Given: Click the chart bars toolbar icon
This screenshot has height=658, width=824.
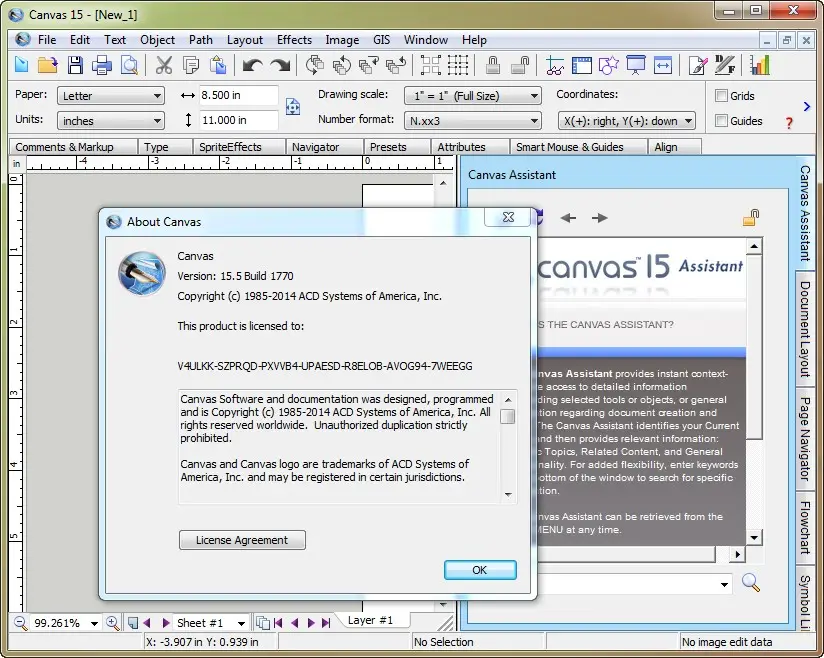Looking at the screenshot, I should pos(759,65).
